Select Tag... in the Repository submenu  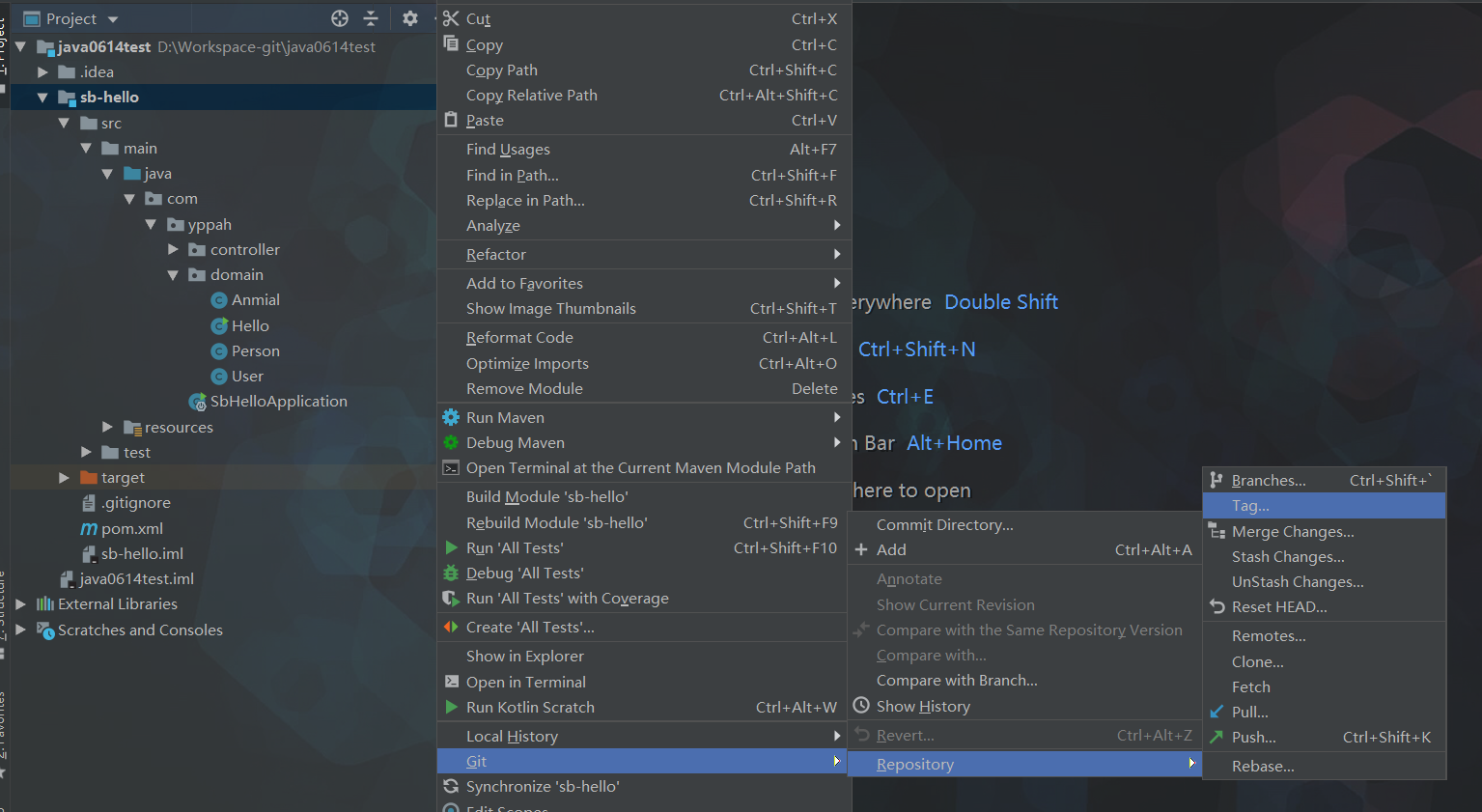[x=1250, y=506]
